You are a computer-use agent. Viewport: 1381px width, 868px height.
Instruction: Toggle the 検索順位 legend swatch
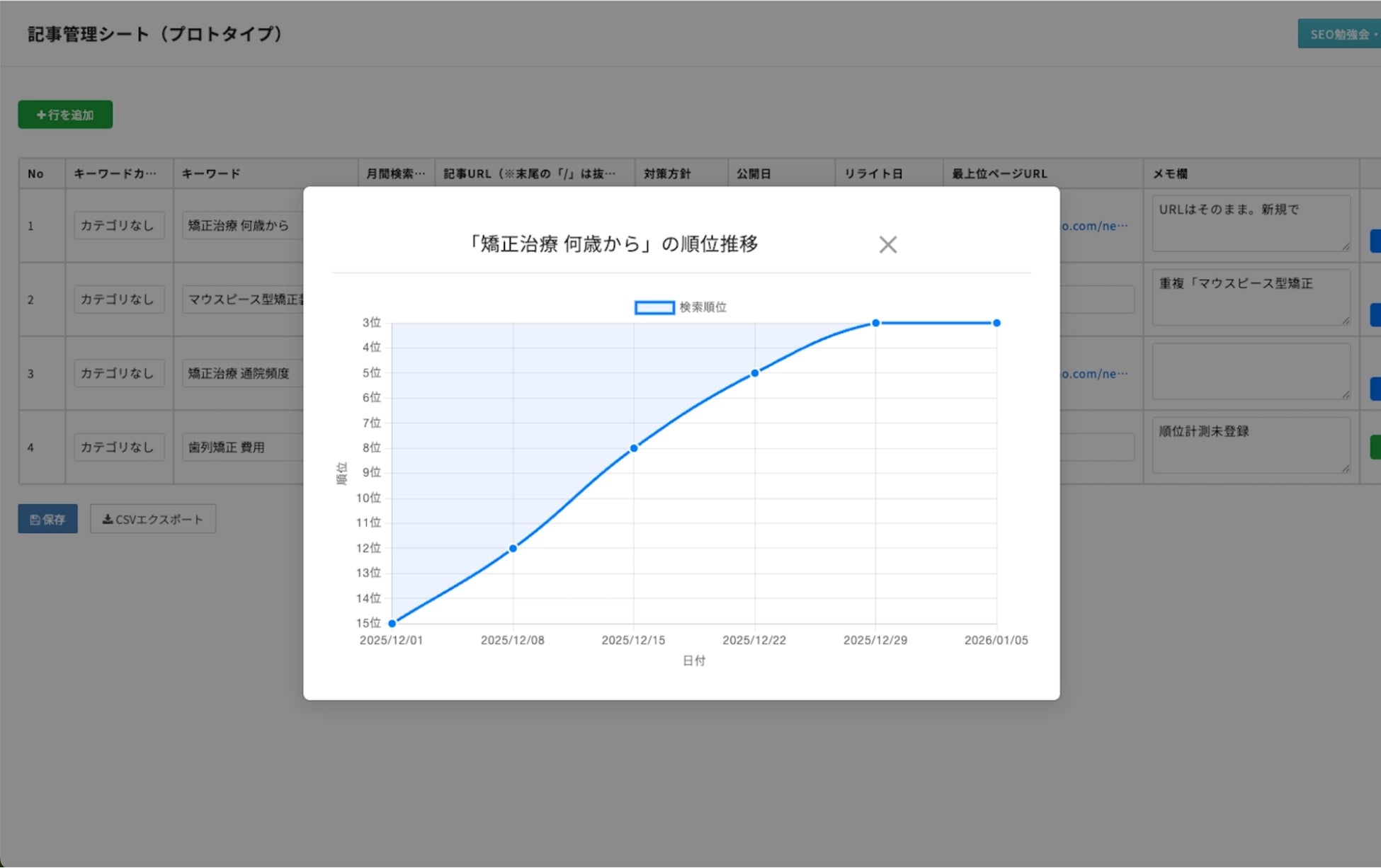coord(654,307)
